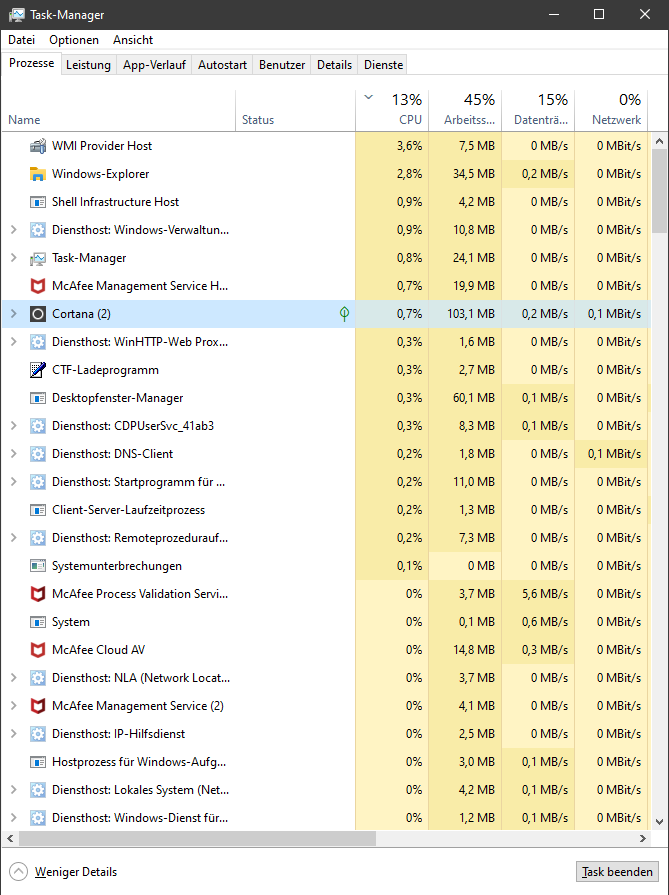Viewport: 669px width, 895px height.
Task: Open the Ansicht menu
Action: [x=133, y=40]
